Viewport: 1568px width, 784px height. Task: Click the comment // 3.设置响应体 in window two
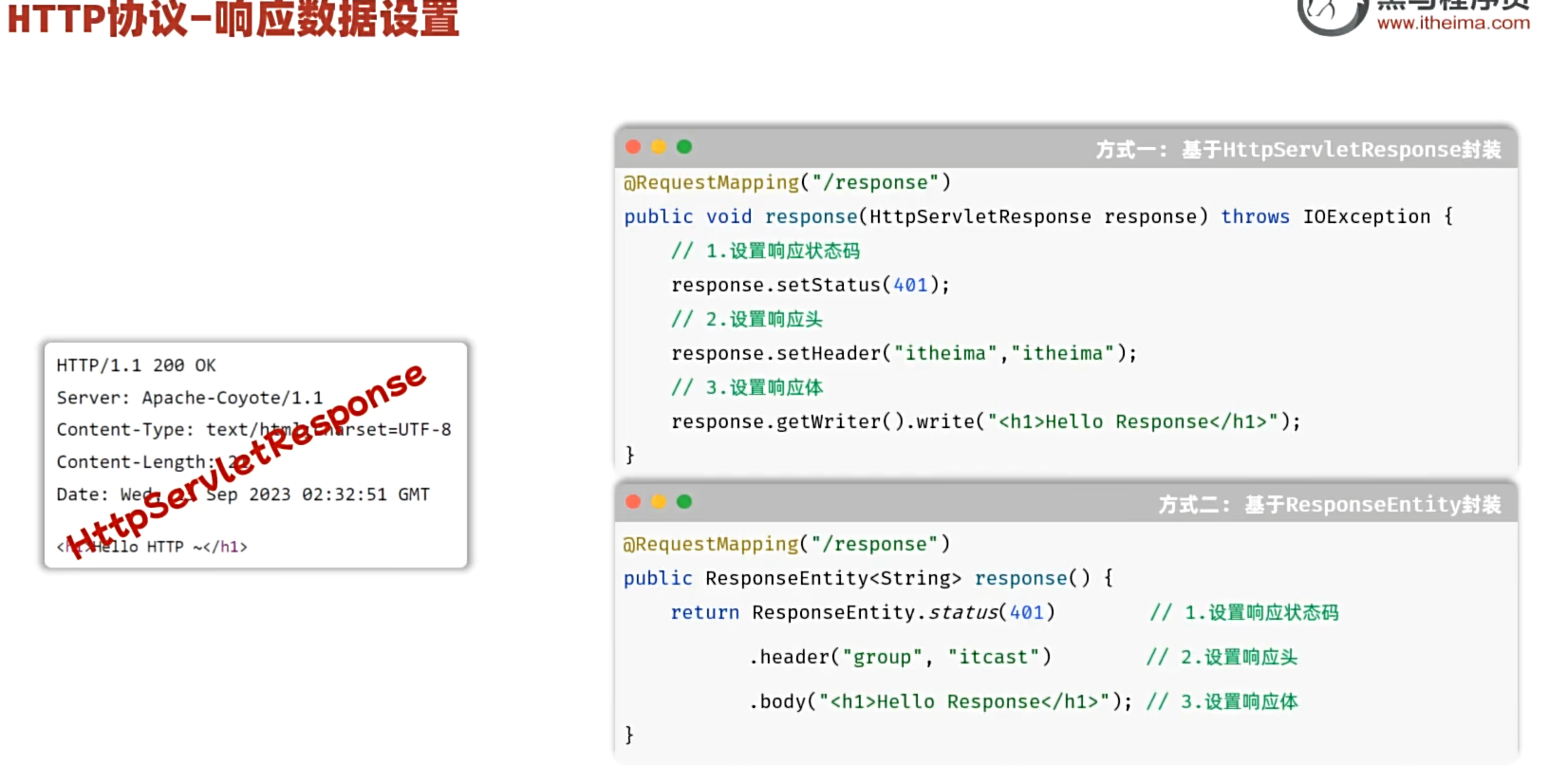point(1222,701)
